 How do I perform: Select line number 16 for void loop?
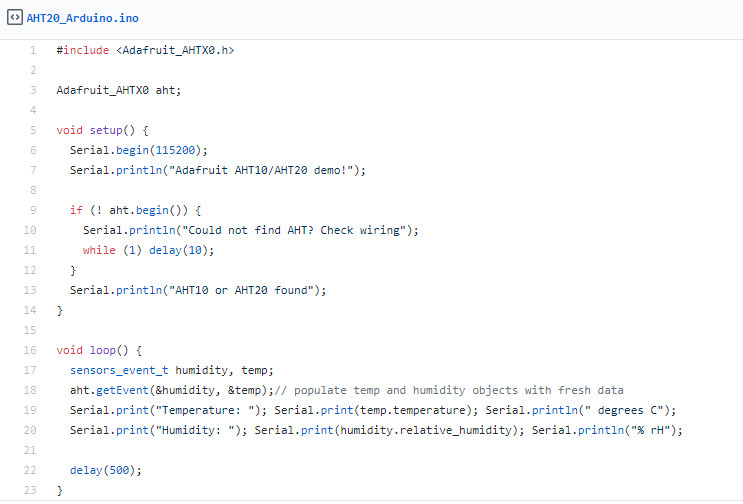[30, 350]
